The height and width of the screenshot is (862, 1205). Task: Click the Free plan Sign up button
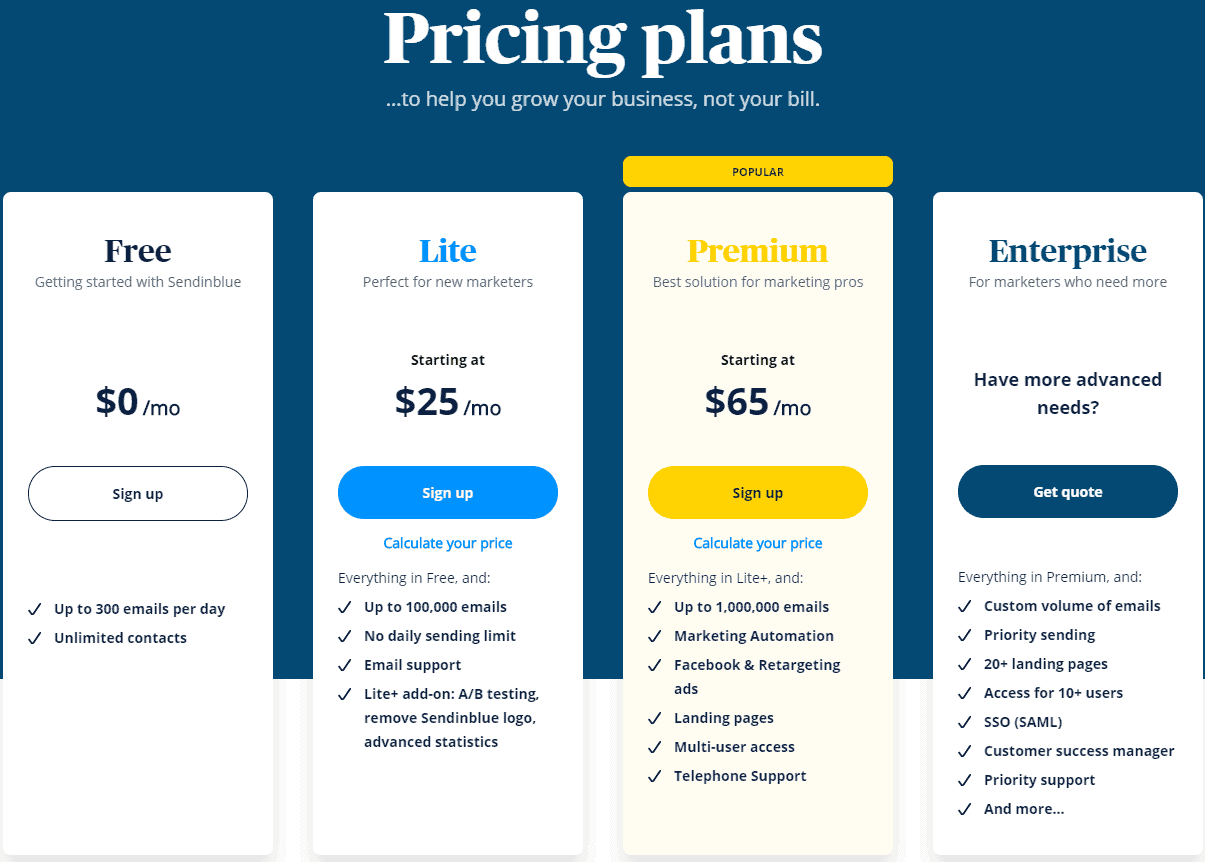coord(138,493)
